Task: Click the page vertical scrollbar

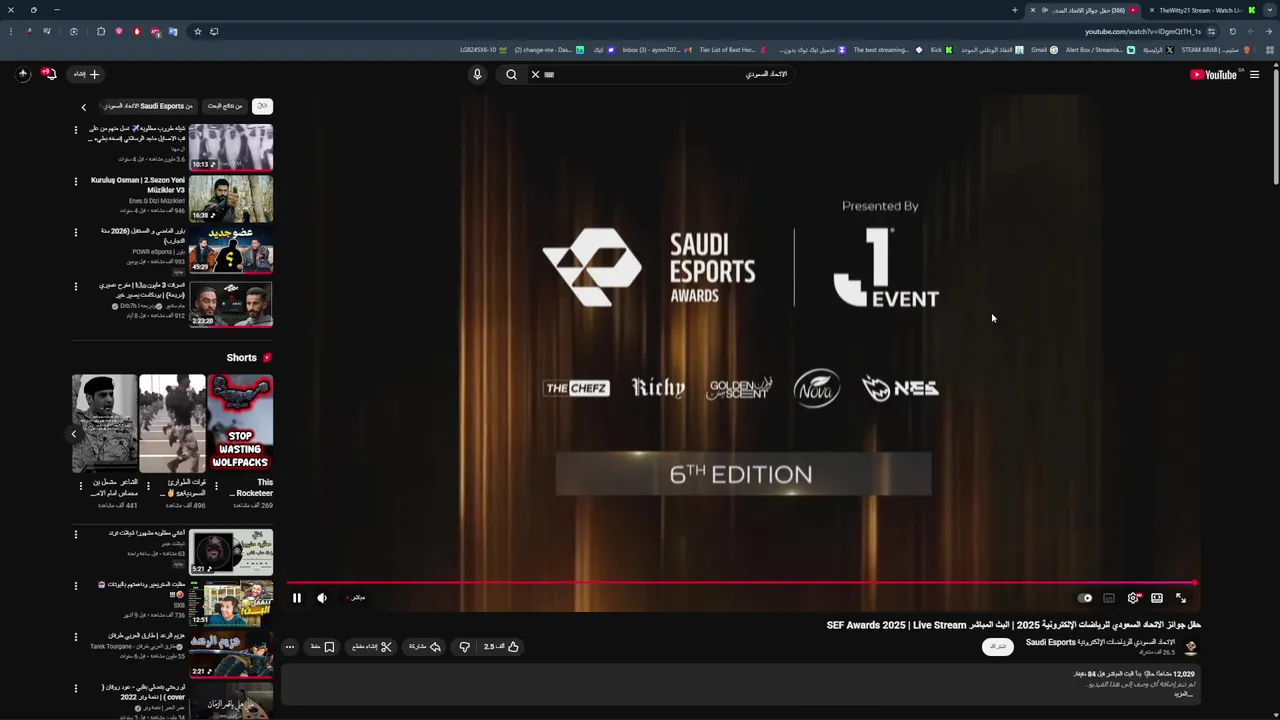Action: pos(1275,125)
